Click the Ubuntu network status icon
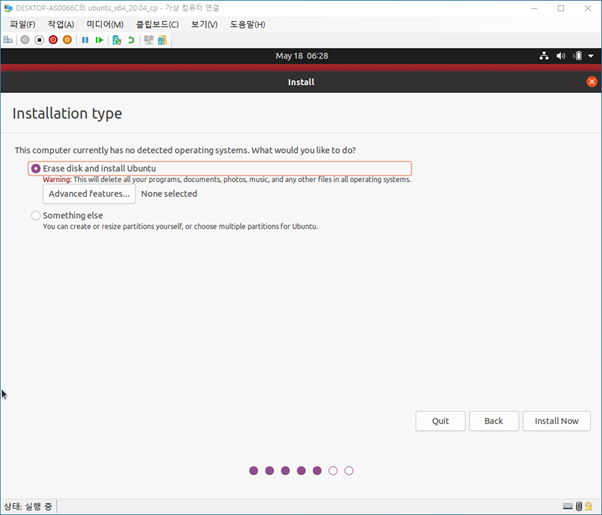 tap(544, 56)
